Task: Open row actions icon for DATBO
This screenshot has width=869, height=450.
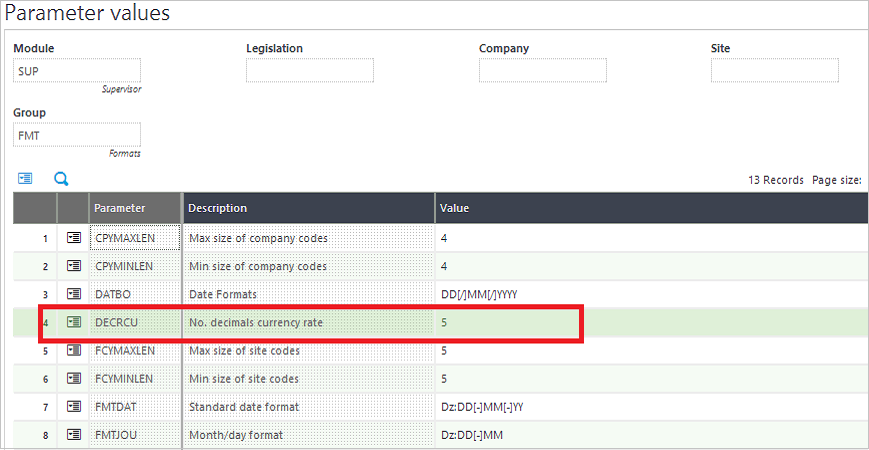Action: pos(73,294)
